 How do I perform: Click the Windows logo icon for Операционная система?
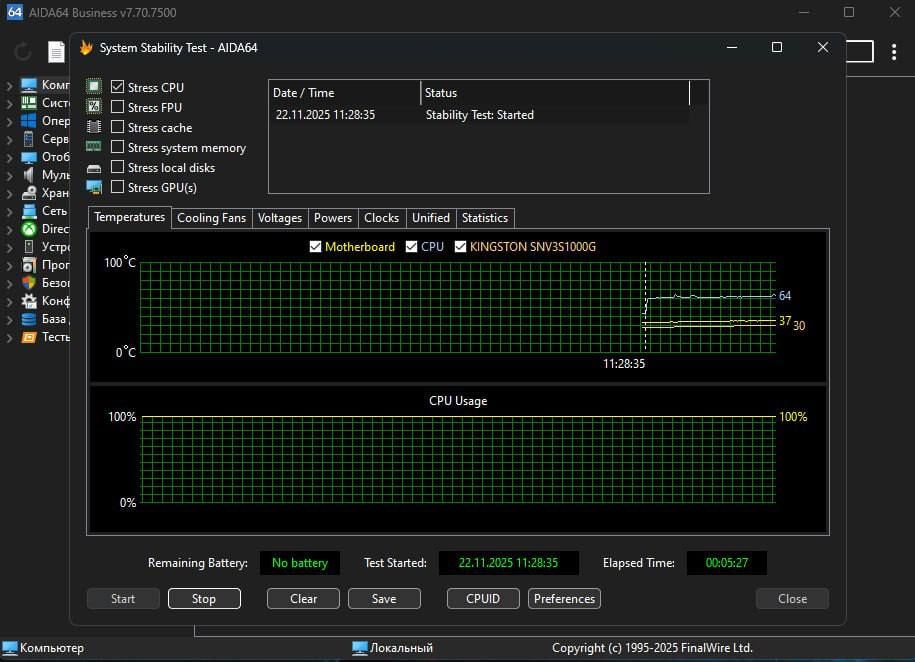click(29, 121)
